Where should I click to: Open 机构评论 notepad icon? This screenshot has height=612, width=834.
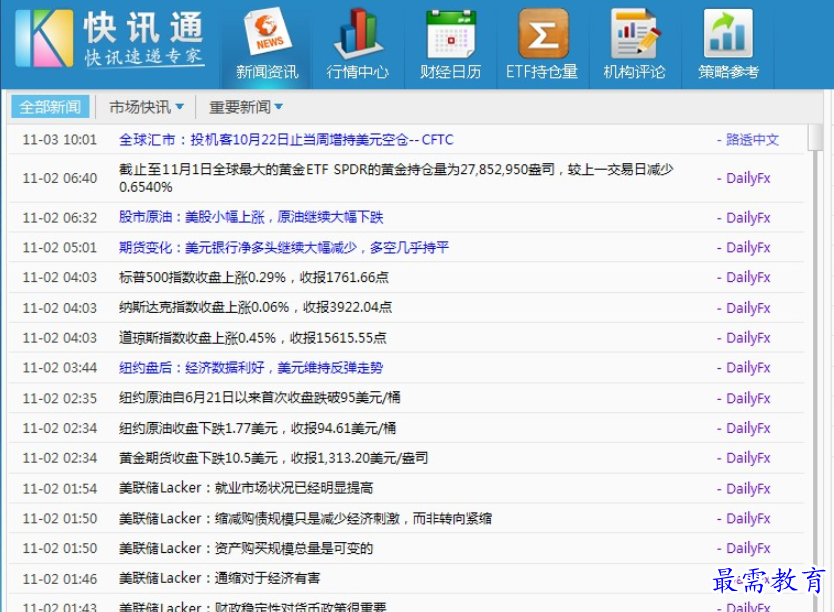point(634,35)
